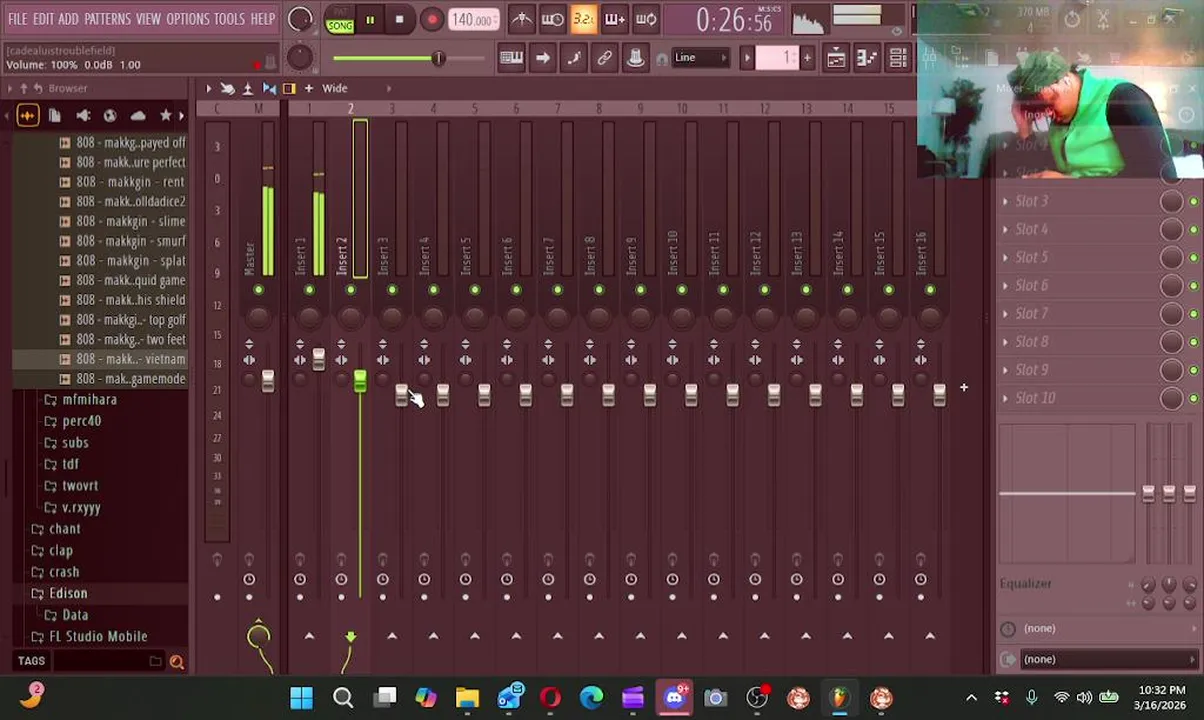Expand Slot 5 plugin dropdown arrow
This screenshot has width=1204, height=720.
[1006, 258]
